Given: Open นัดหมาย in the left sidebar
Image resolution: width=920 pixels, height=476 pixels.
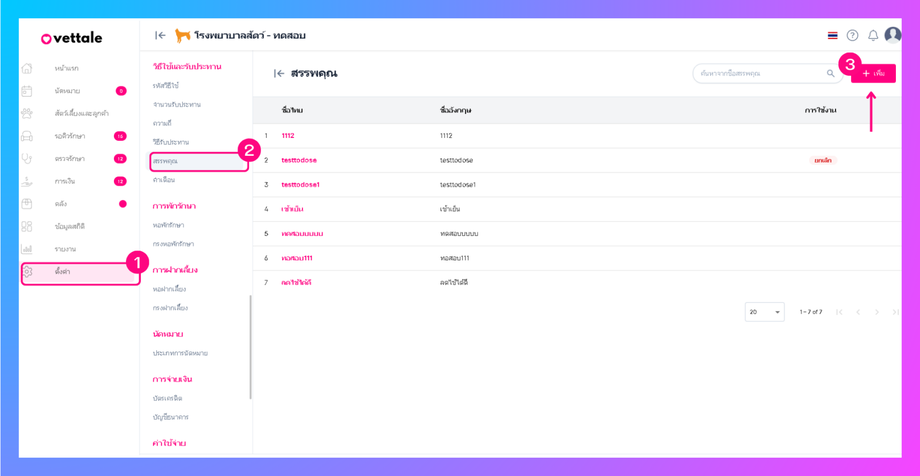Looking at the screenshot, I should 68,91.
